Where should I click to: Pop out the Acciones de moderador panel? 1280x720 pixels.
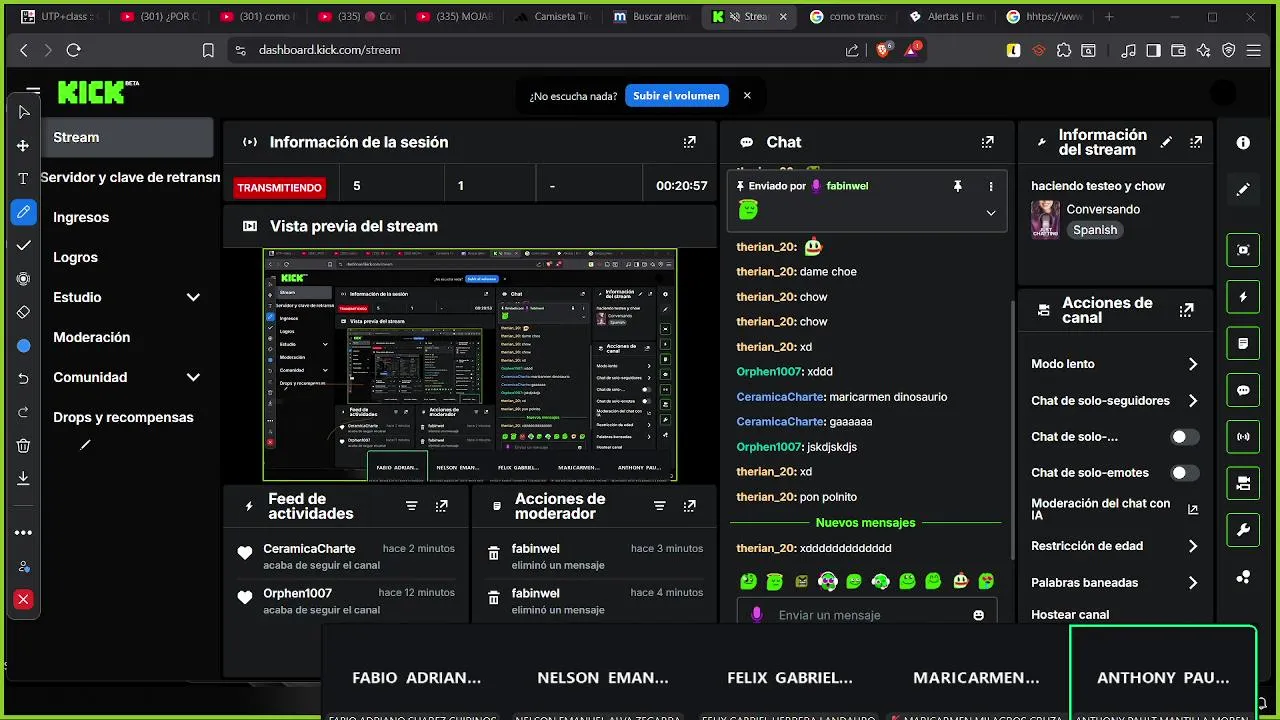pos(689,506)
